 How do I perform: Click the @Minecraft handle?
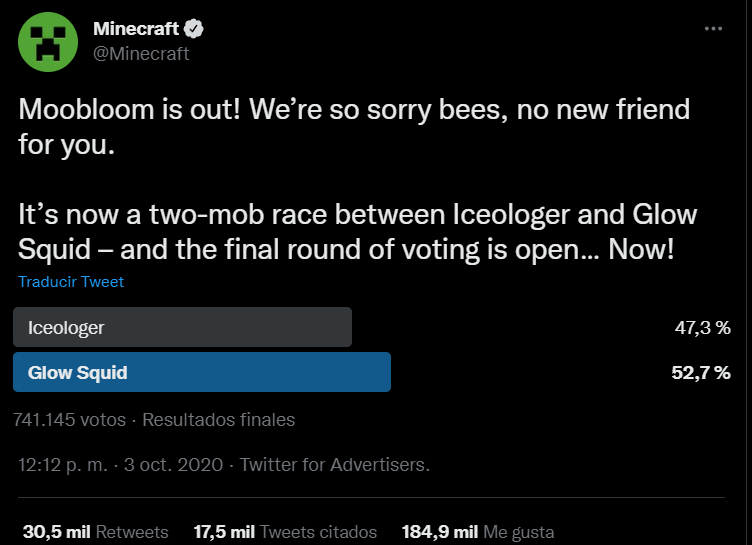tap(141, 54)
